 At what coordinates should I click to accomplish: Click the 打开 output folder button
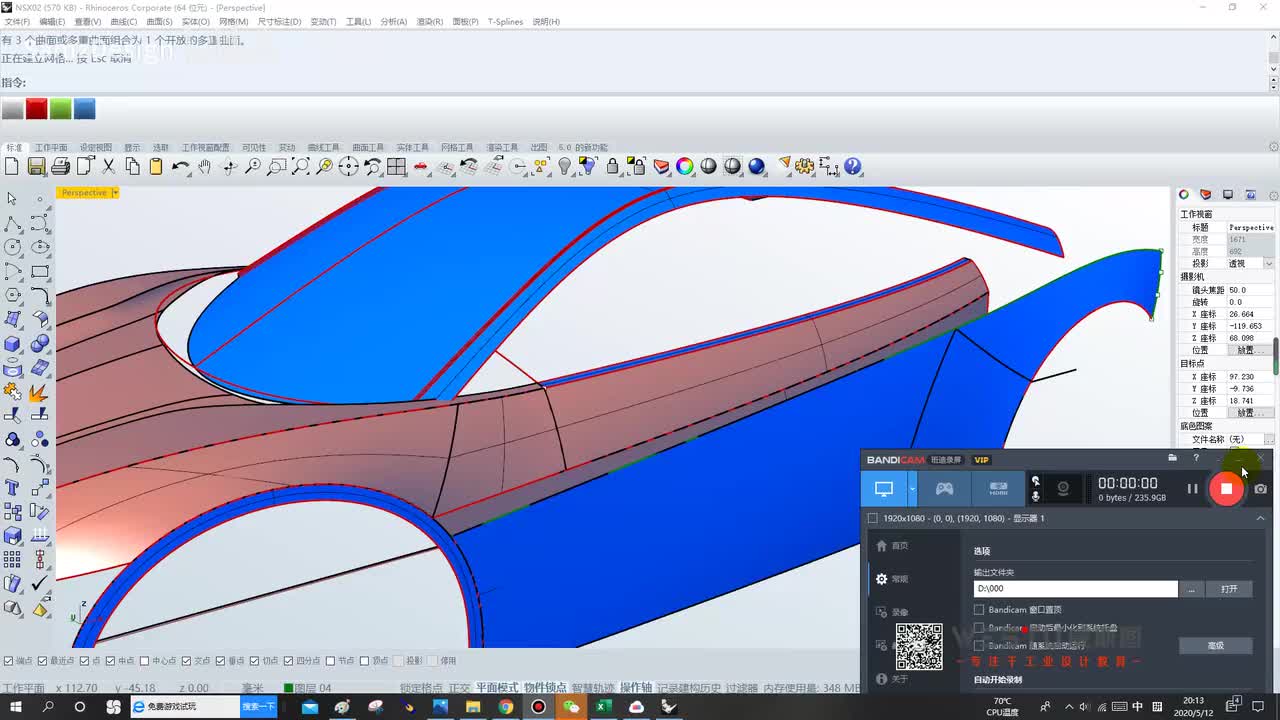pos(1229,589)
